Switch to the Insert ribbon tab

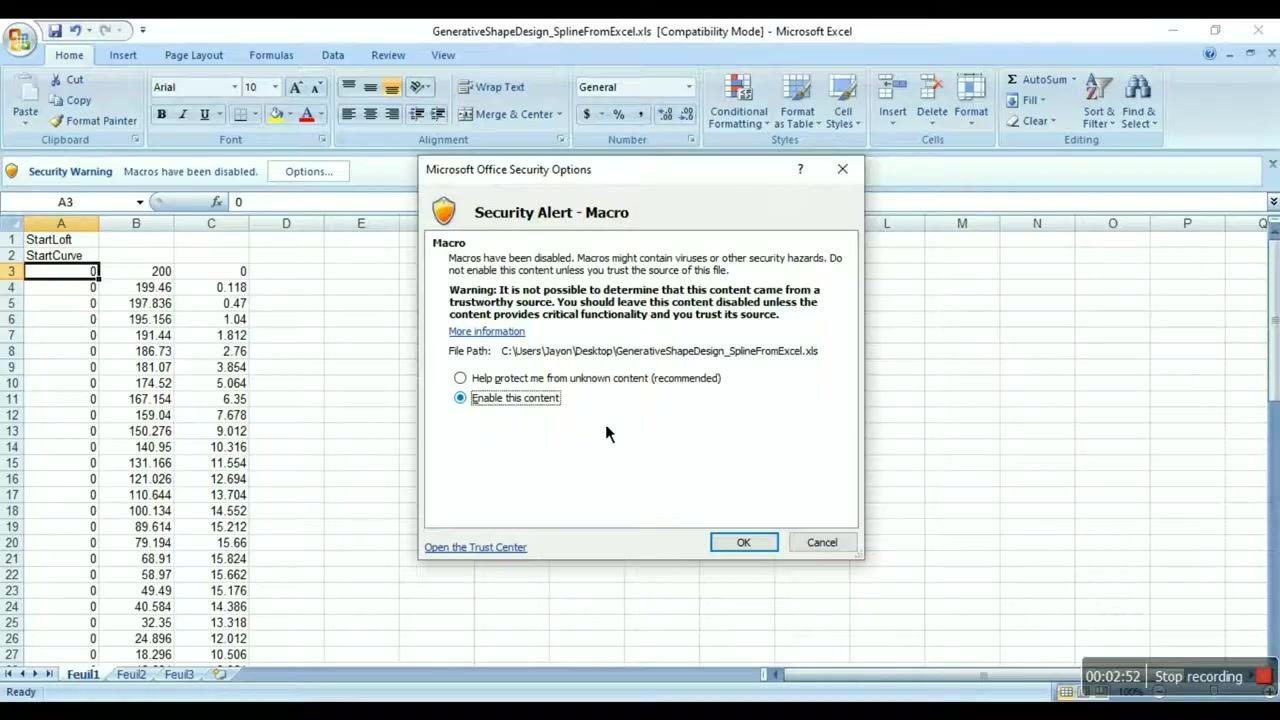point(123,55)
